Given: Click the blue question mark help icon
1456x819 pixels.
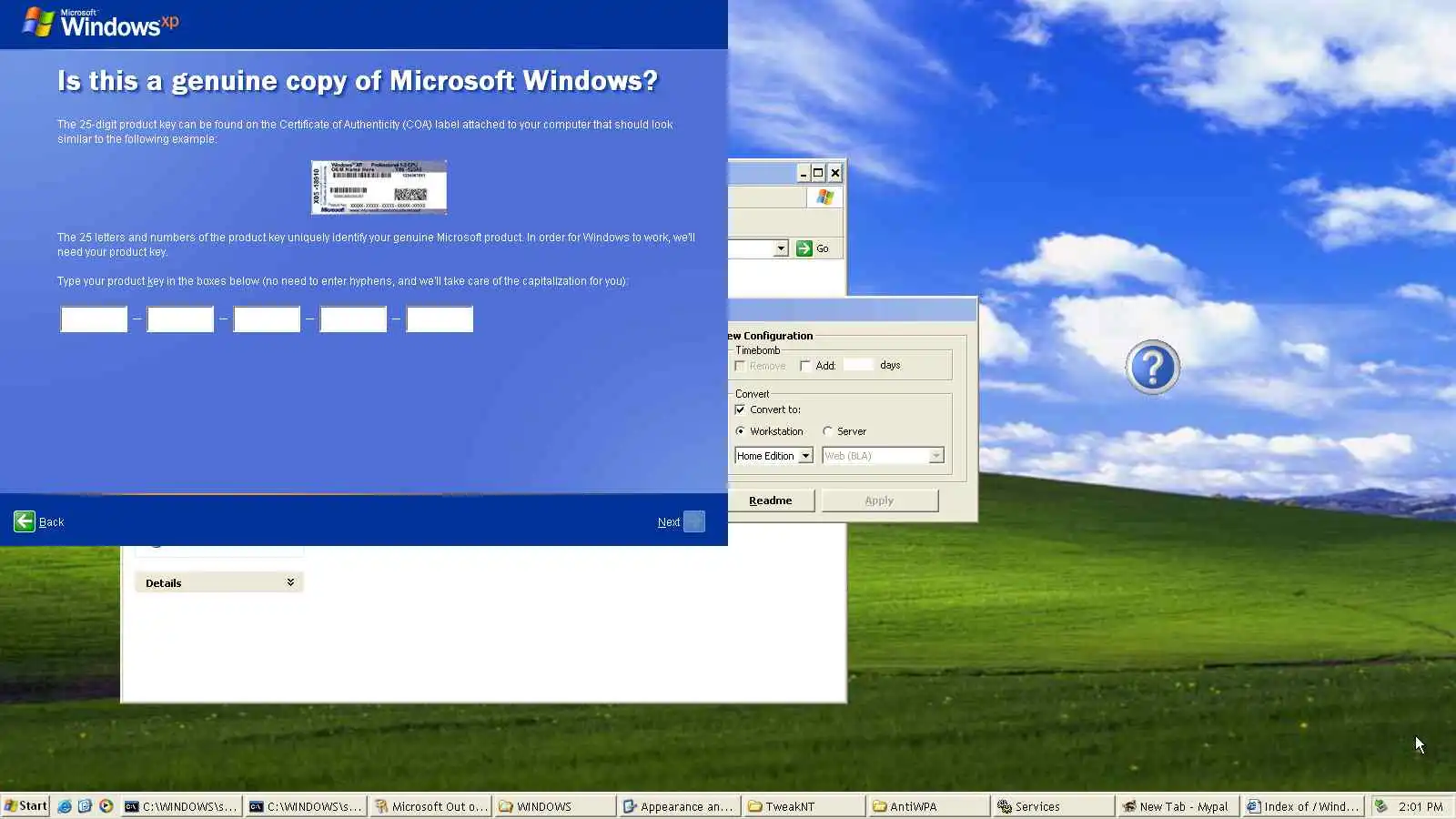Looking at the screenshot, I should (1153, 368).
